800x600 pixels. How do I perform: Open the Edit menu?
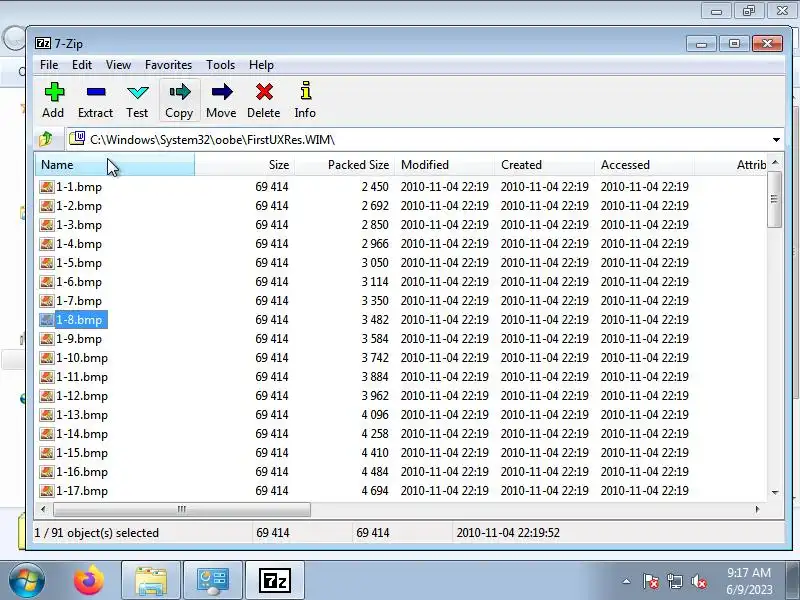pos(82,65)
